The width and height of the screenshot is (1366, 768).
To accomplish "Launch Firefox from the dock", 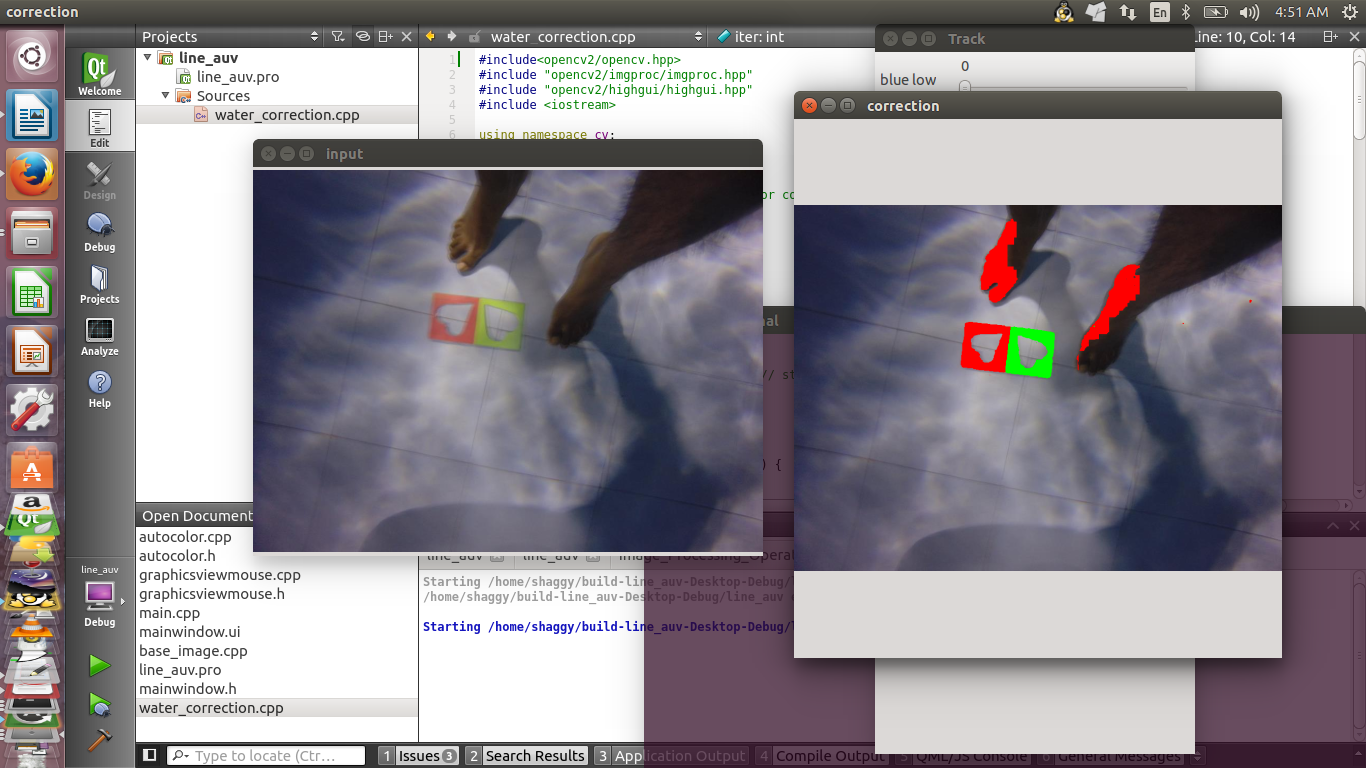I will (32, 174).
